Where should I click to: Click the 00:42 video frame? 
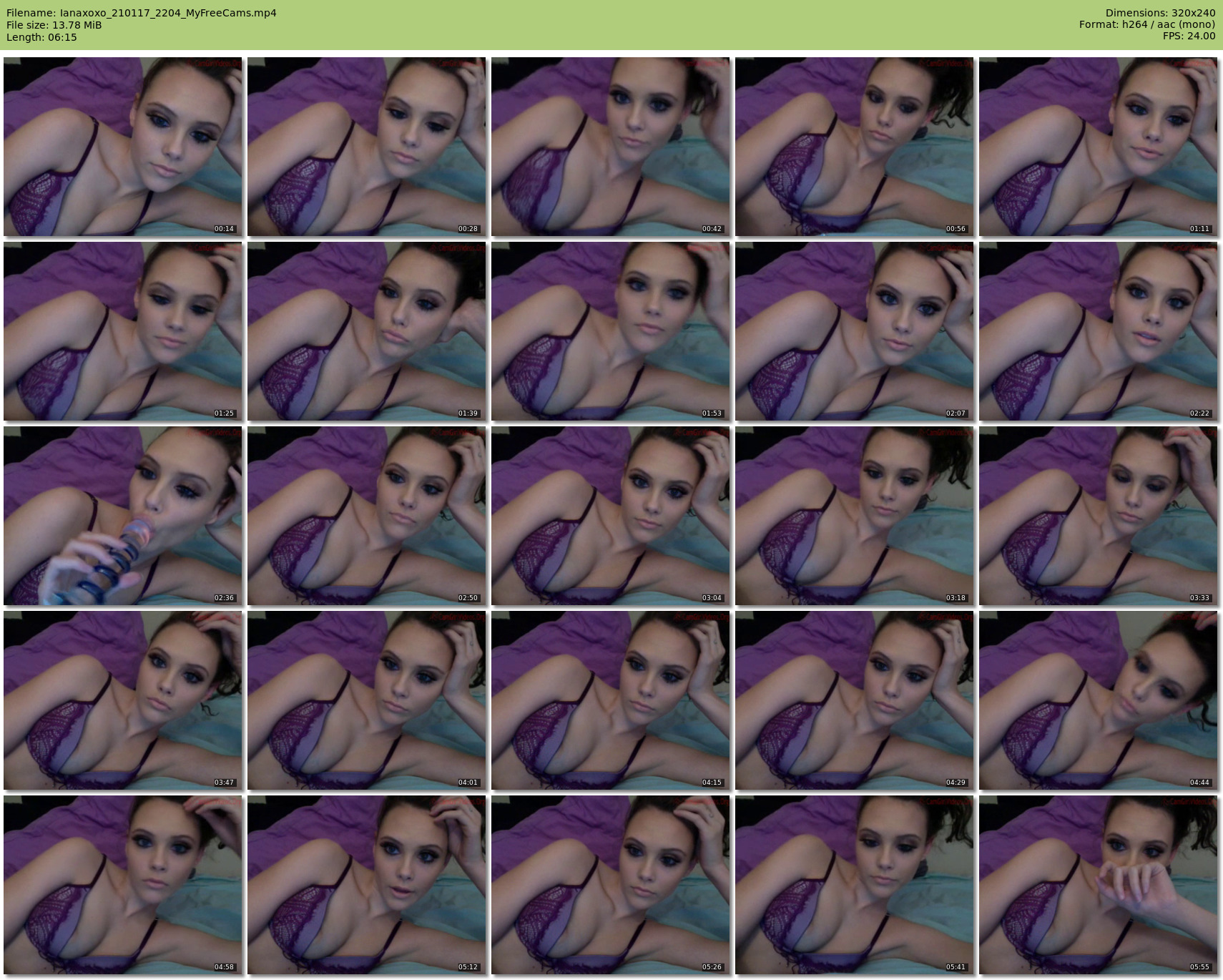pyautogui.click(x=610, y=147)
